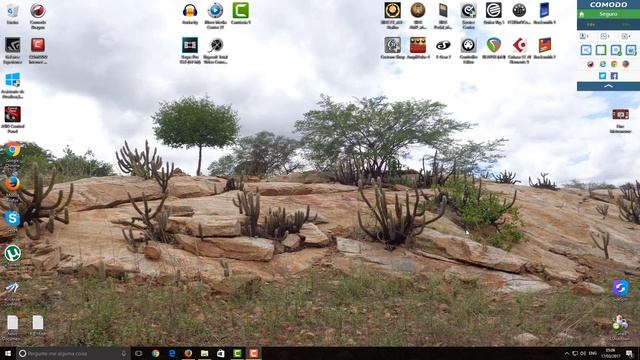Open Microsoft Edge from the taskbar
Screen dimensions: 640x360
172,353
